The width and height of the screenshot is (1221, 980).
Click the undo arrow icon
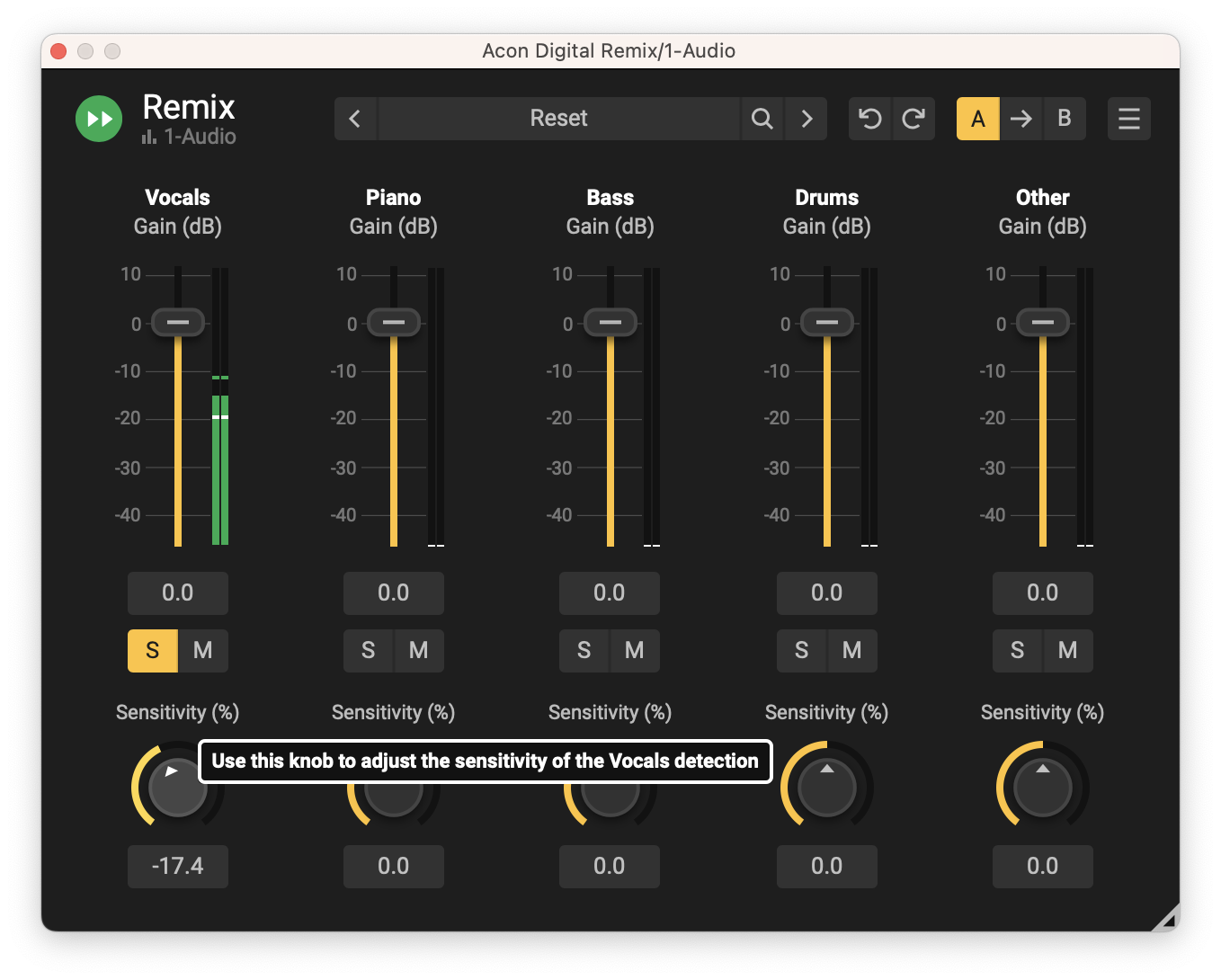869,119
